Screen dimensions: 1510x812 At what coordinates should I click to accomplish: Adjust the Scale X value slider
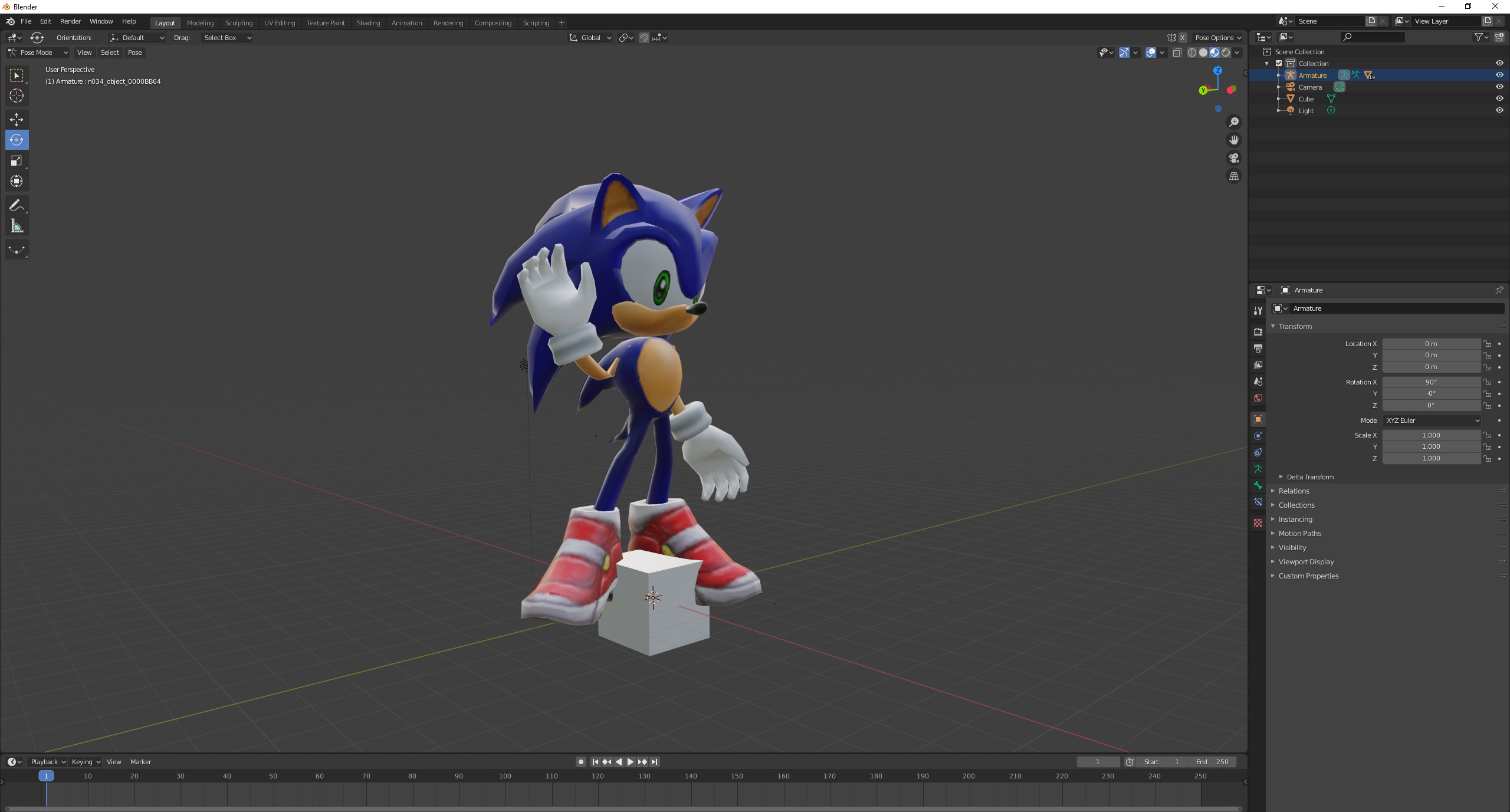point(1432,435)
